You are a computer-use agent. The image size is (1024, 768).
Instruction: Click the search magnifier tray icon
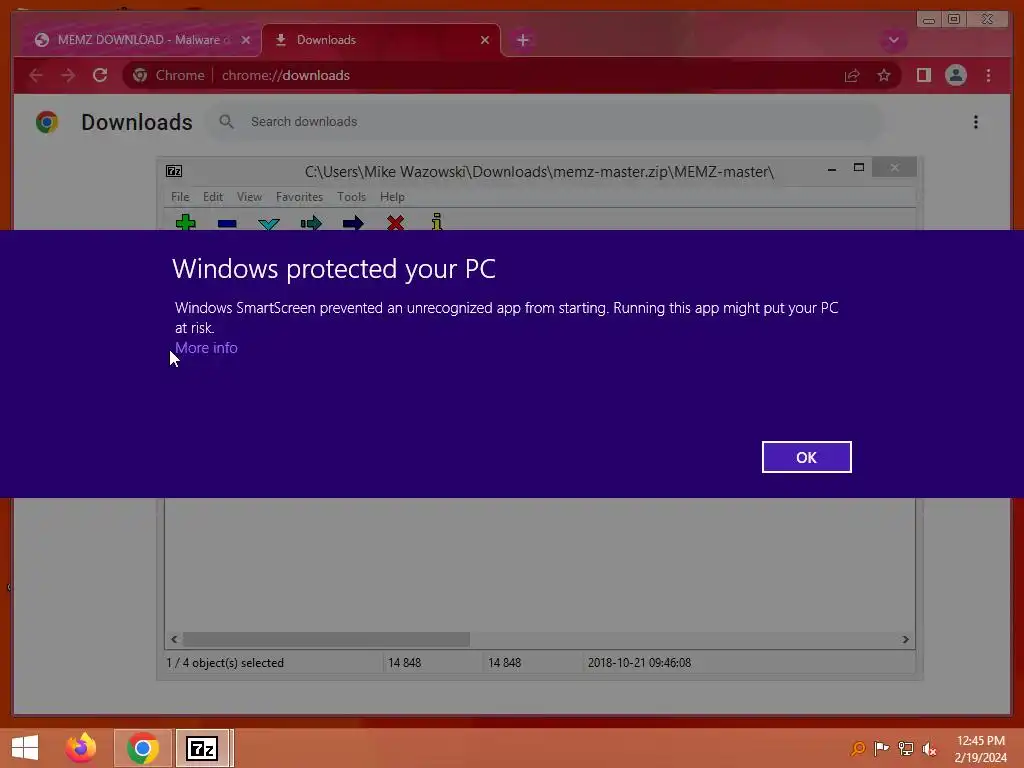coord(858,748)
